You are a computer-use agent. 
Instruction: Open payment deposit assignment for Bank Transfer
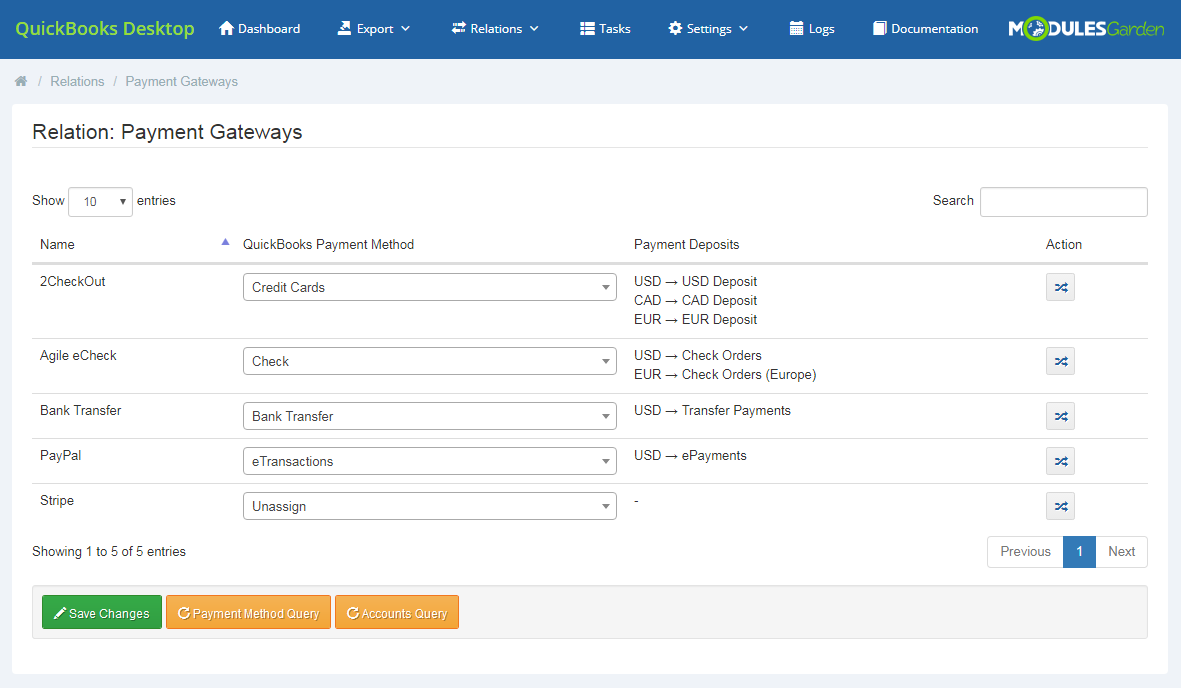click(x=1060, y=416)
